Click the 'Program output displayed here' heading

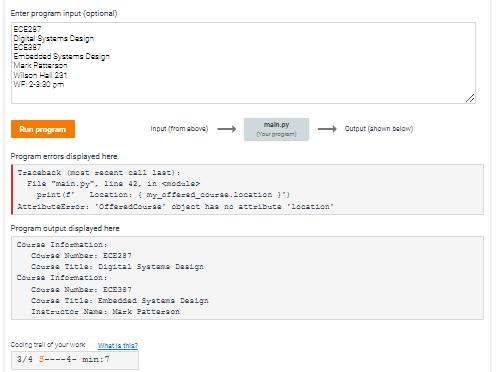click(x=65, y=228)
